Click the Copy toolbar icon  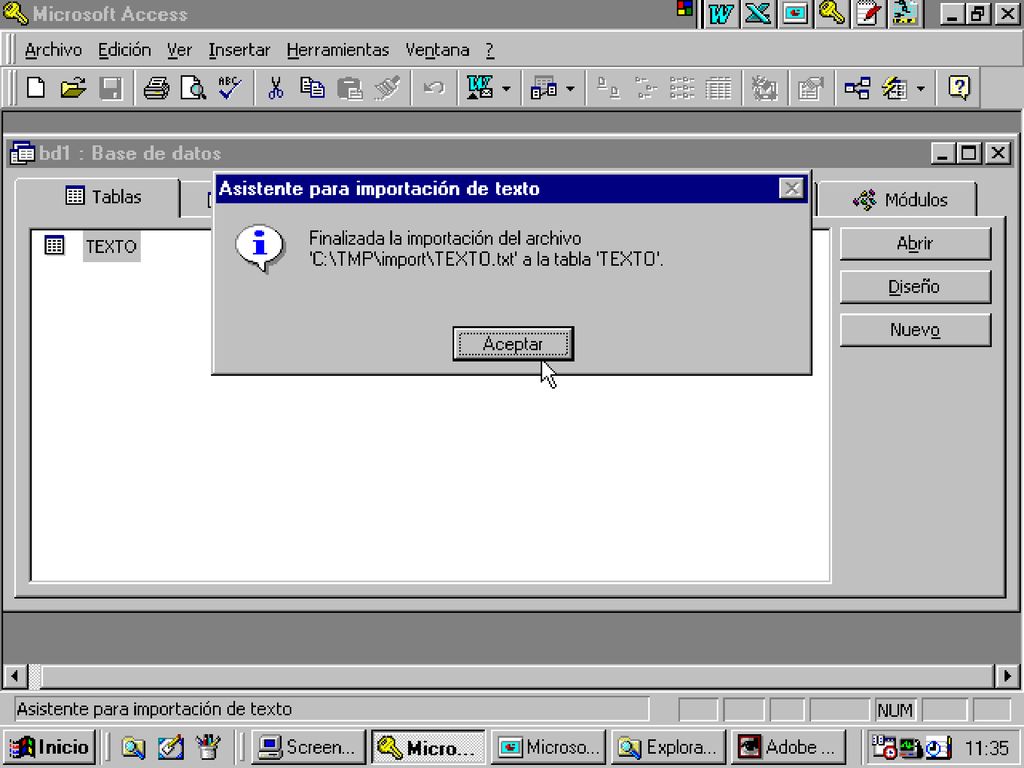point(312,88)
